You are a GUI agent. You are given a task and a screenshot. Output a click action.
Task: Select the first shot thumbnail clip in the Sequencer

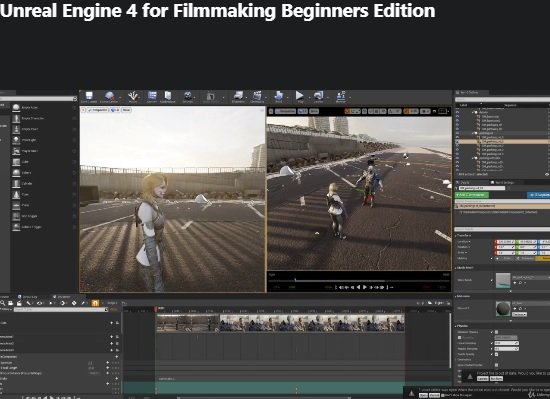pos(188,323)
